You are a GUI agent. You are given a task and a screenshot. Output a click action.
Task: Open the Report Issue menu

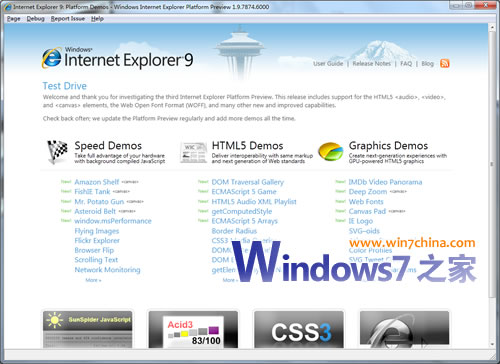[x=68, y=19]
